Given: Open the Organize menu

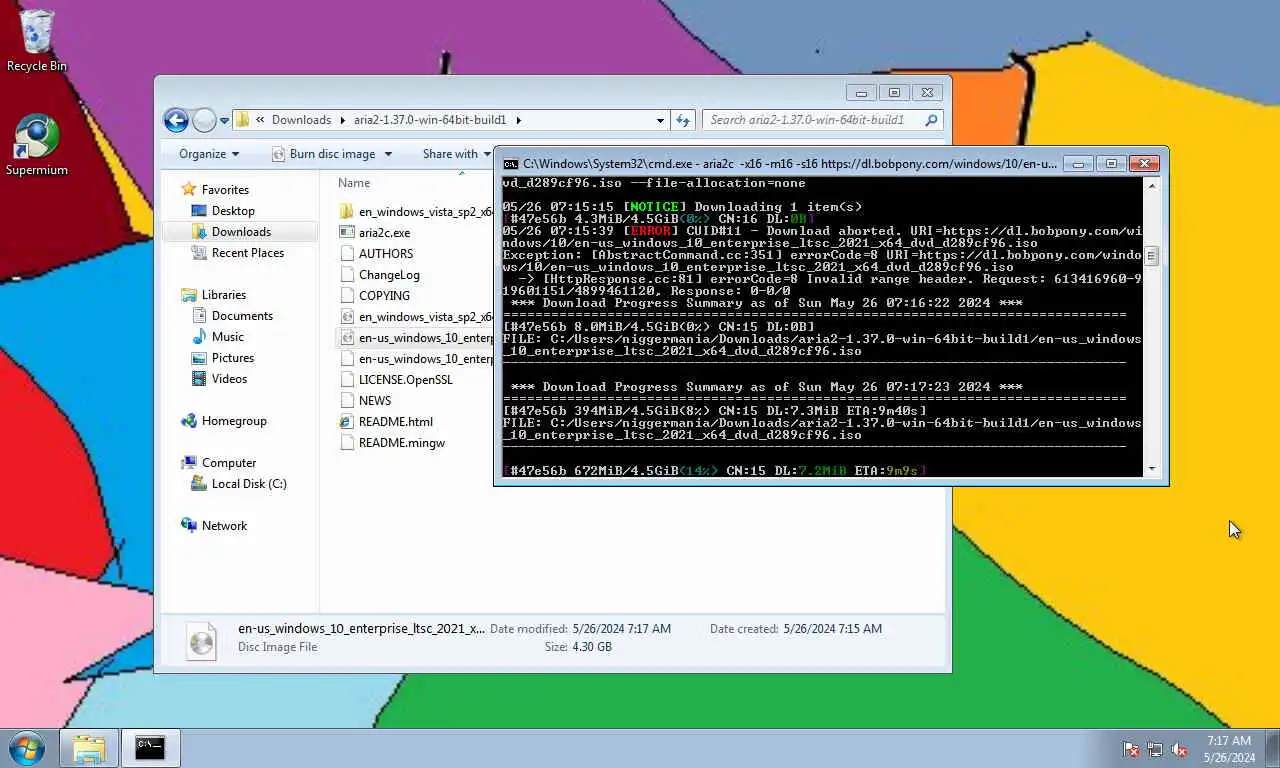Looking at the screenshot, I should [x=209, y=154].
